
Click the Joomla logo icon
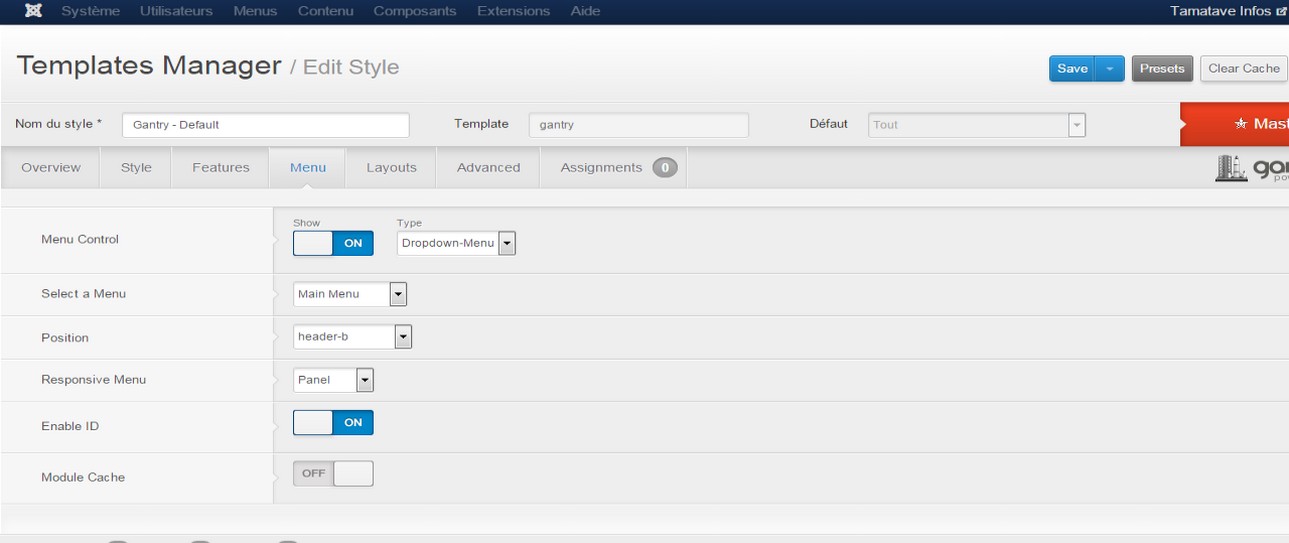pyautogui.click(x=33, y=11)
